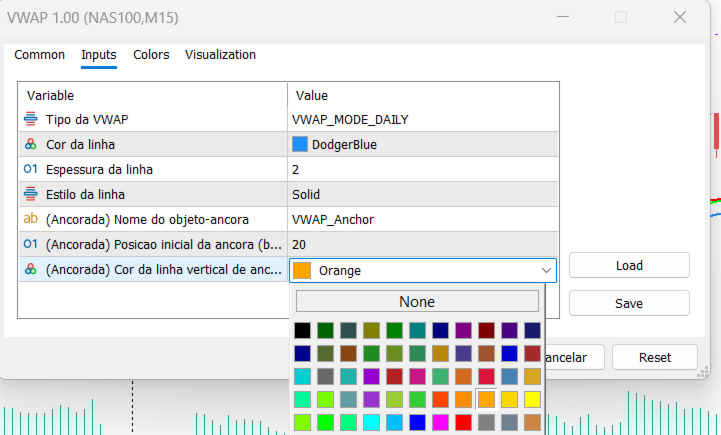The width and height of the screenshot is (721, 435).
Task: Open the Solid line style value
Action: 423,195
